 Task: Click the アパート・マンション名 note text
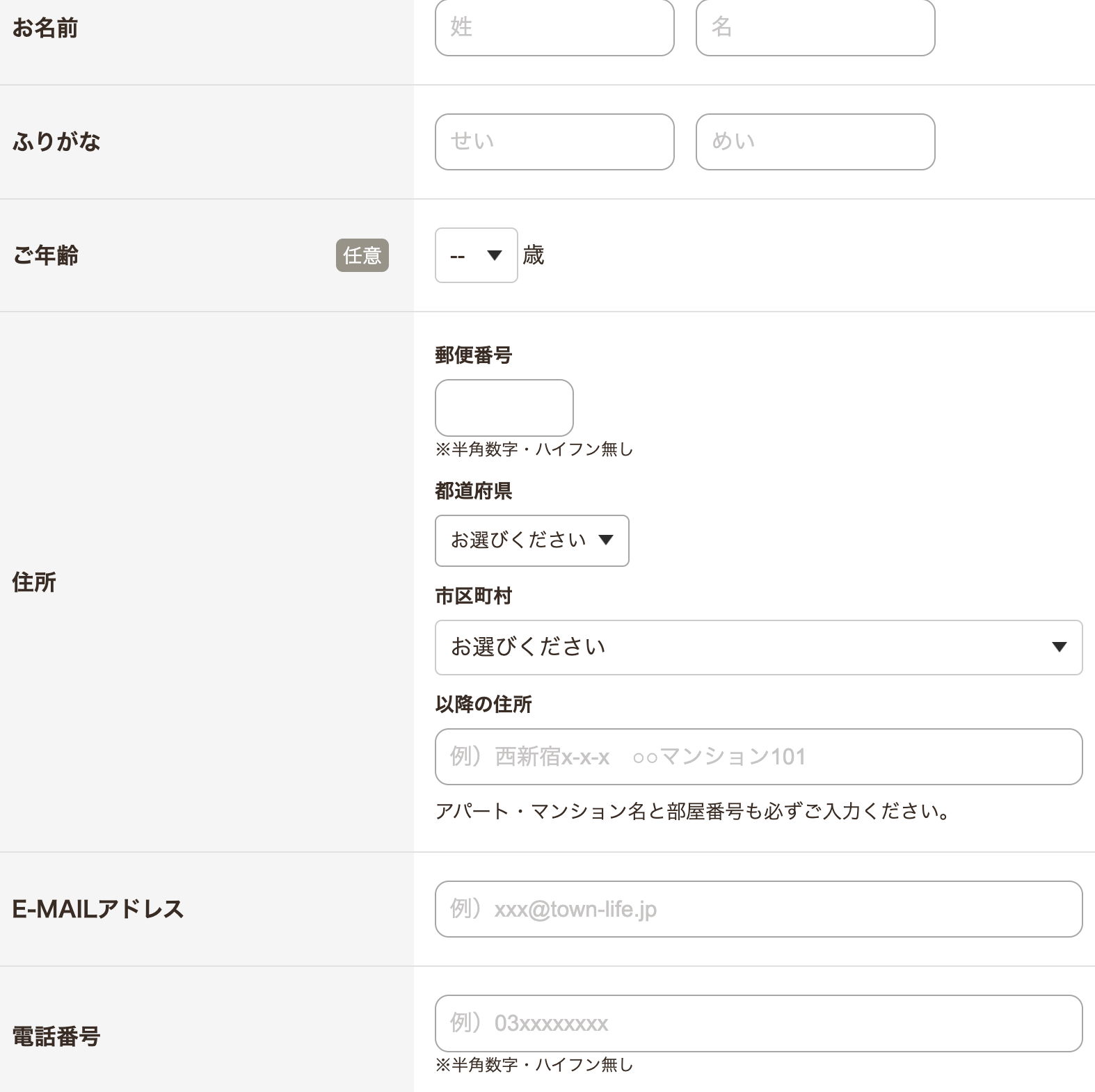pos(693,811)
